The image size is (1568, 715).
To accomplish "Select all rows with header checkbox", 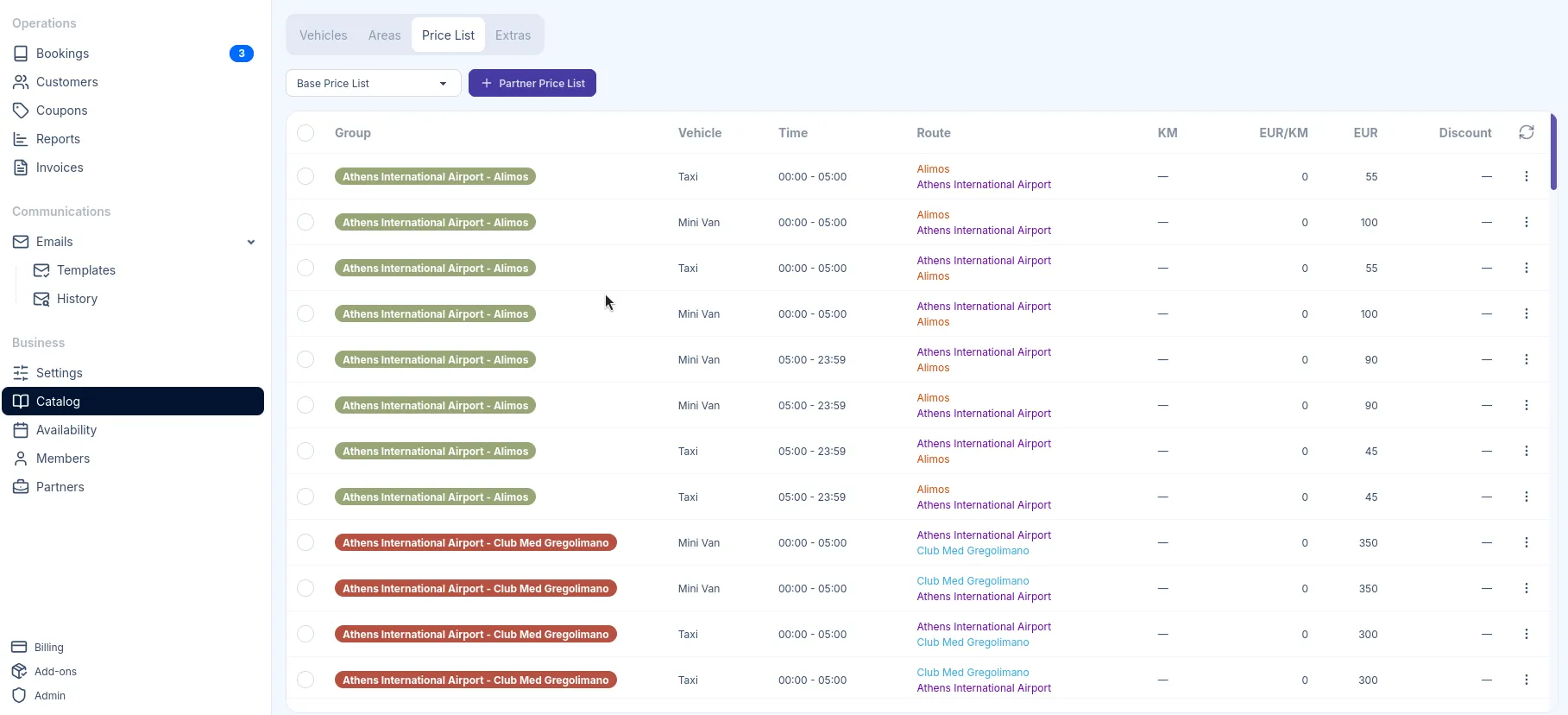I will [x=305, y=133].
